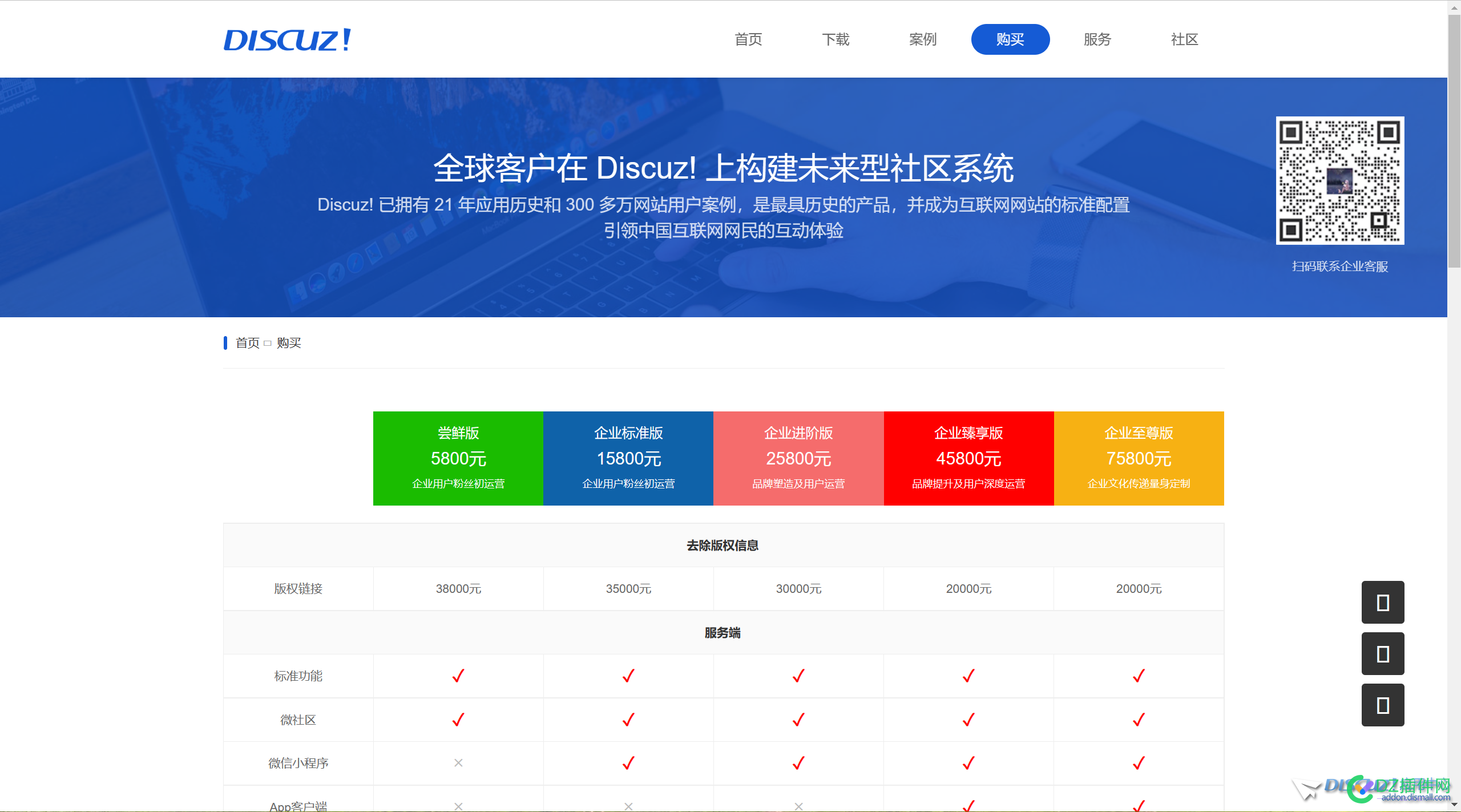1461x812 pixels.
Task: Click 标准功能 checkmark under 尝鲜版
Action: (x=458, y=676)
